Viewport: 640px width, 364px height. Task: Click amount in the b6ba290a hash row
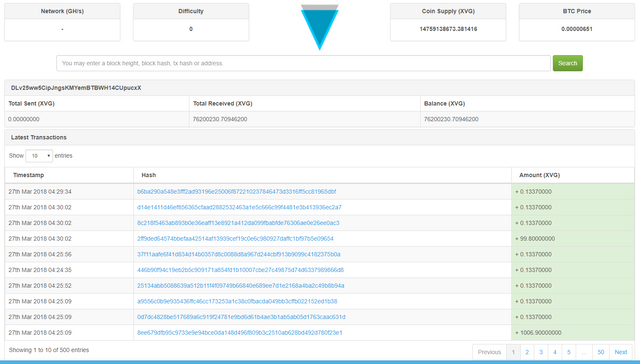tap(533, 191)
